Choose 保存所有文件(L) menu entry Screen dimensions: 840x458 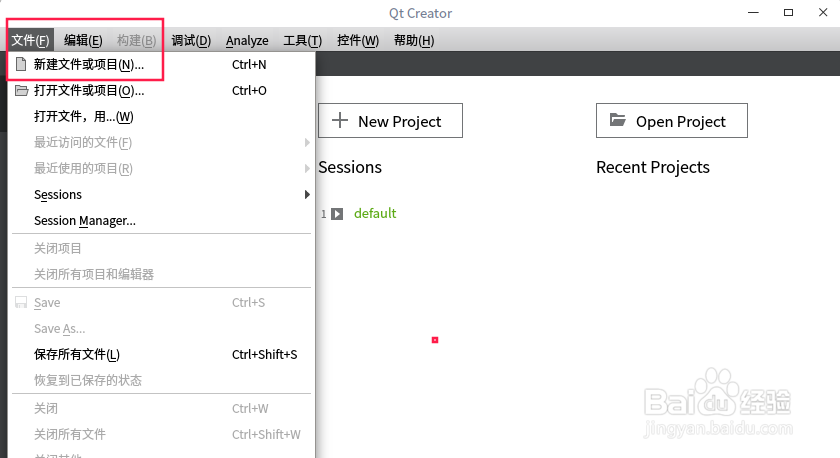[77, 354]
